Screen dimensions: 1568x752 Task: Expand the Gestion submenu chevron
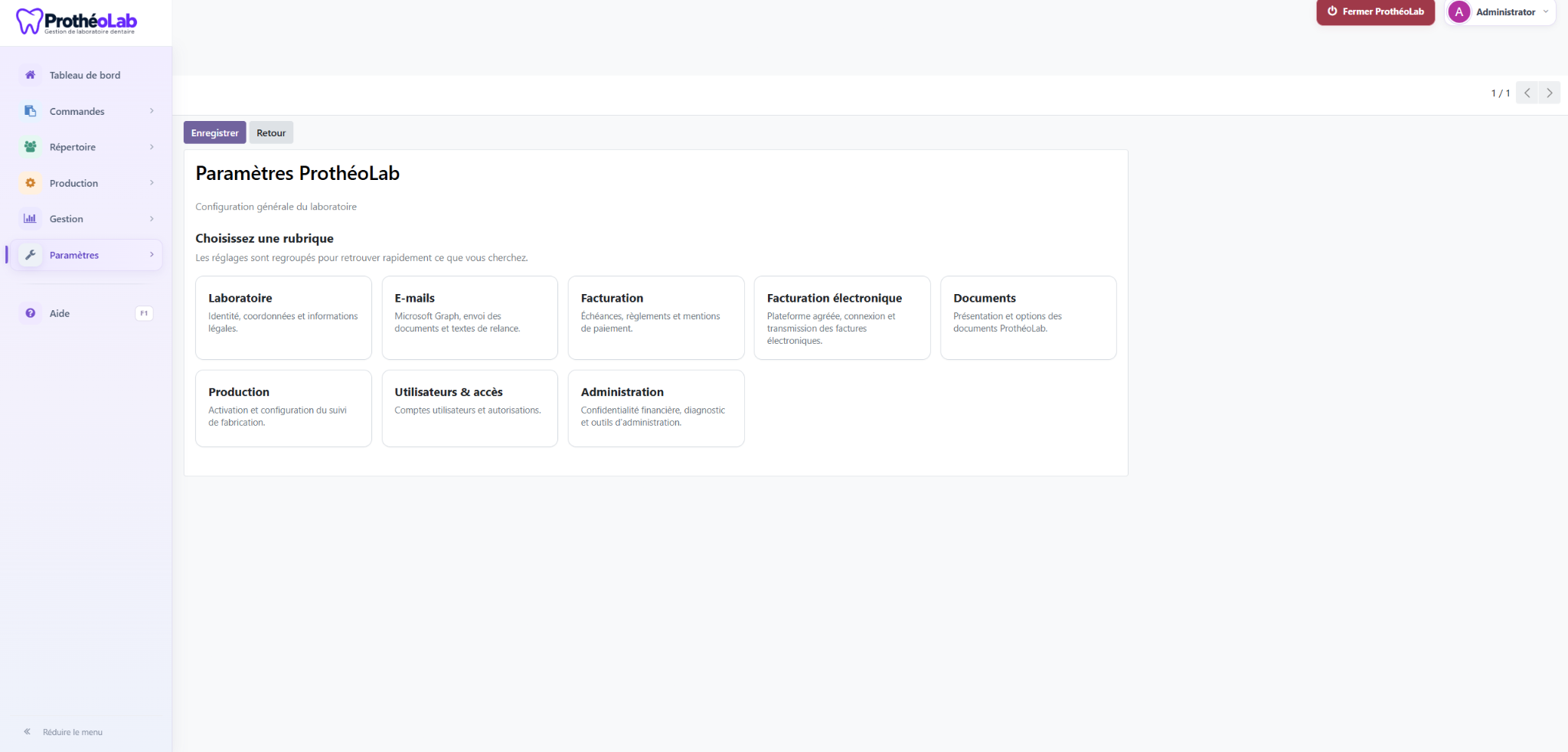[x=152, y=219]
